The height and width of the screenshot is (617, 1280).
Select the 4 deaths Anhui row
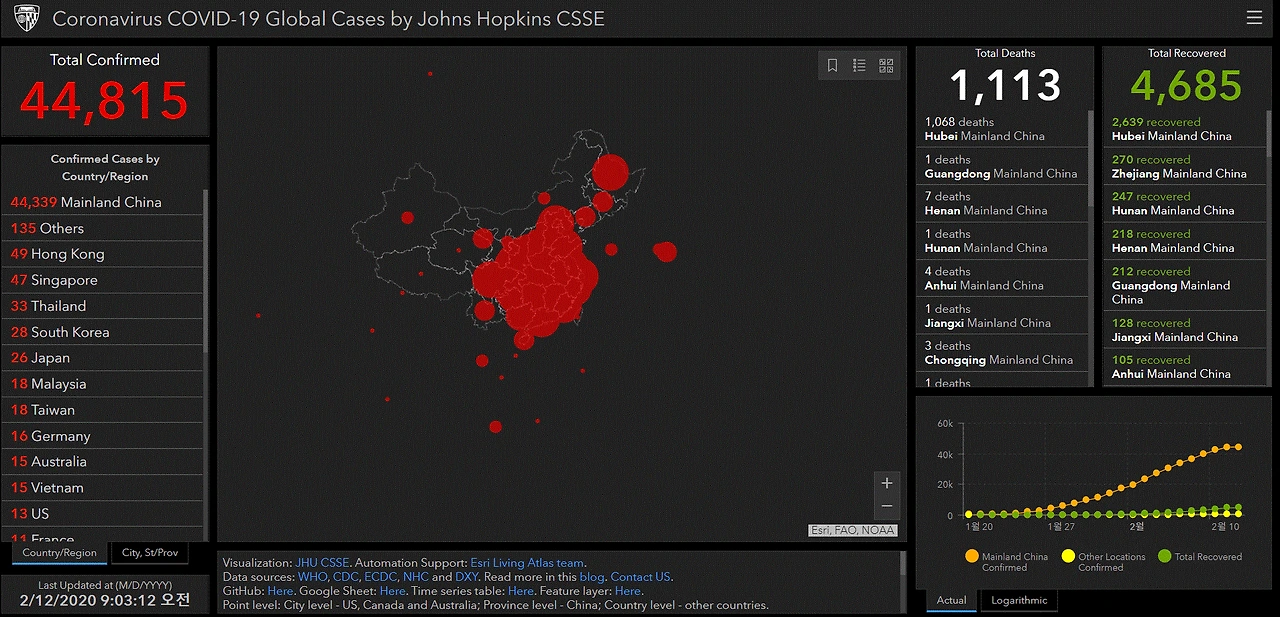(1001, 278)
